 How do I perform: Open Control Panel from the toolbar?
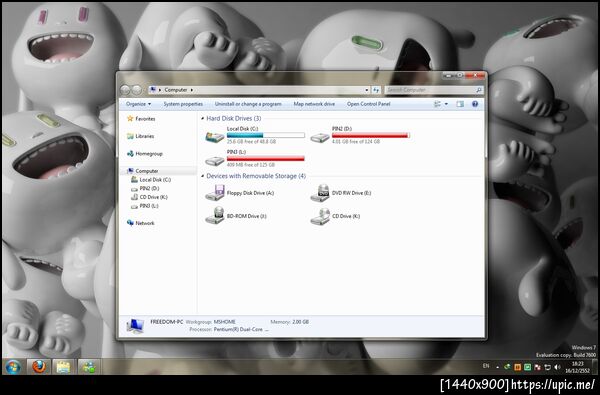pyautogui.click(x=368, y=104)
